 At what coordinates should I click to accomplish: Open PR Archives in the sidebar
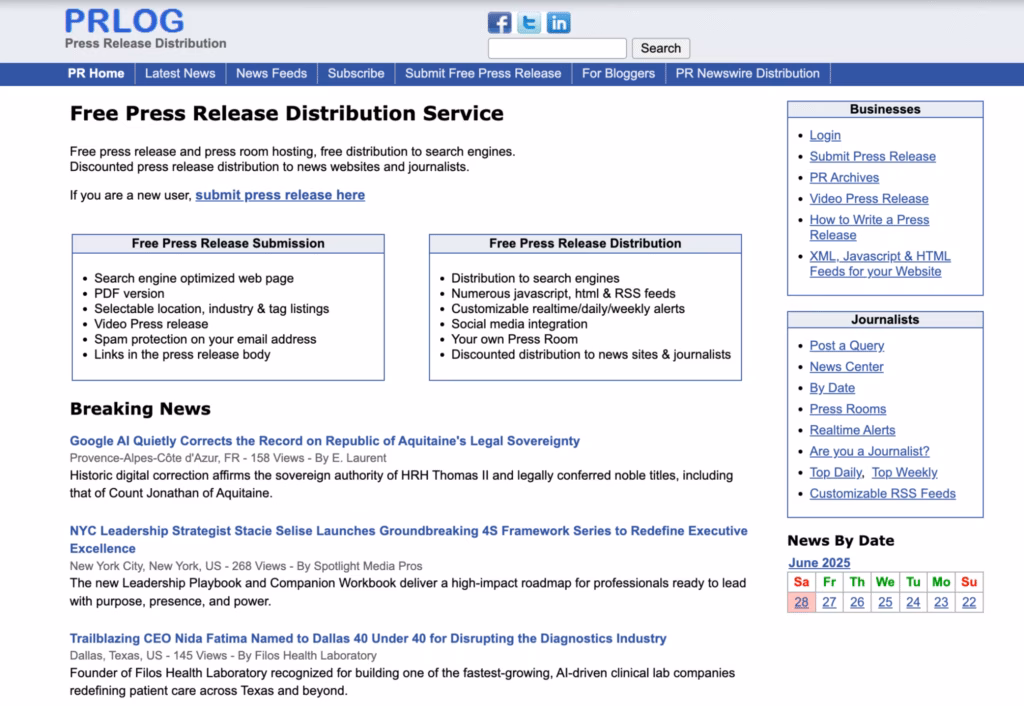tap(844, 177)
